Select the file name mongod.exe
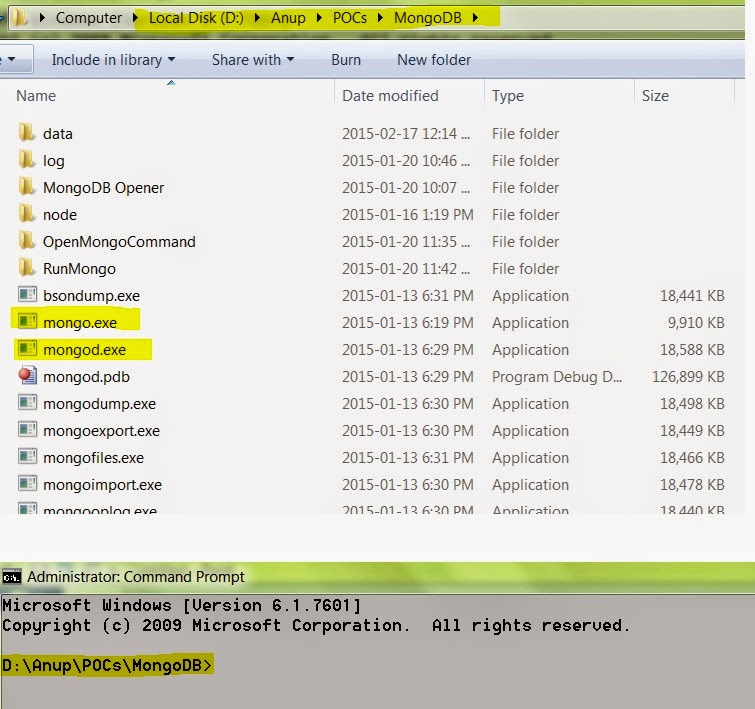Viewport: 755px width, 709px height. tap(85, 349)
